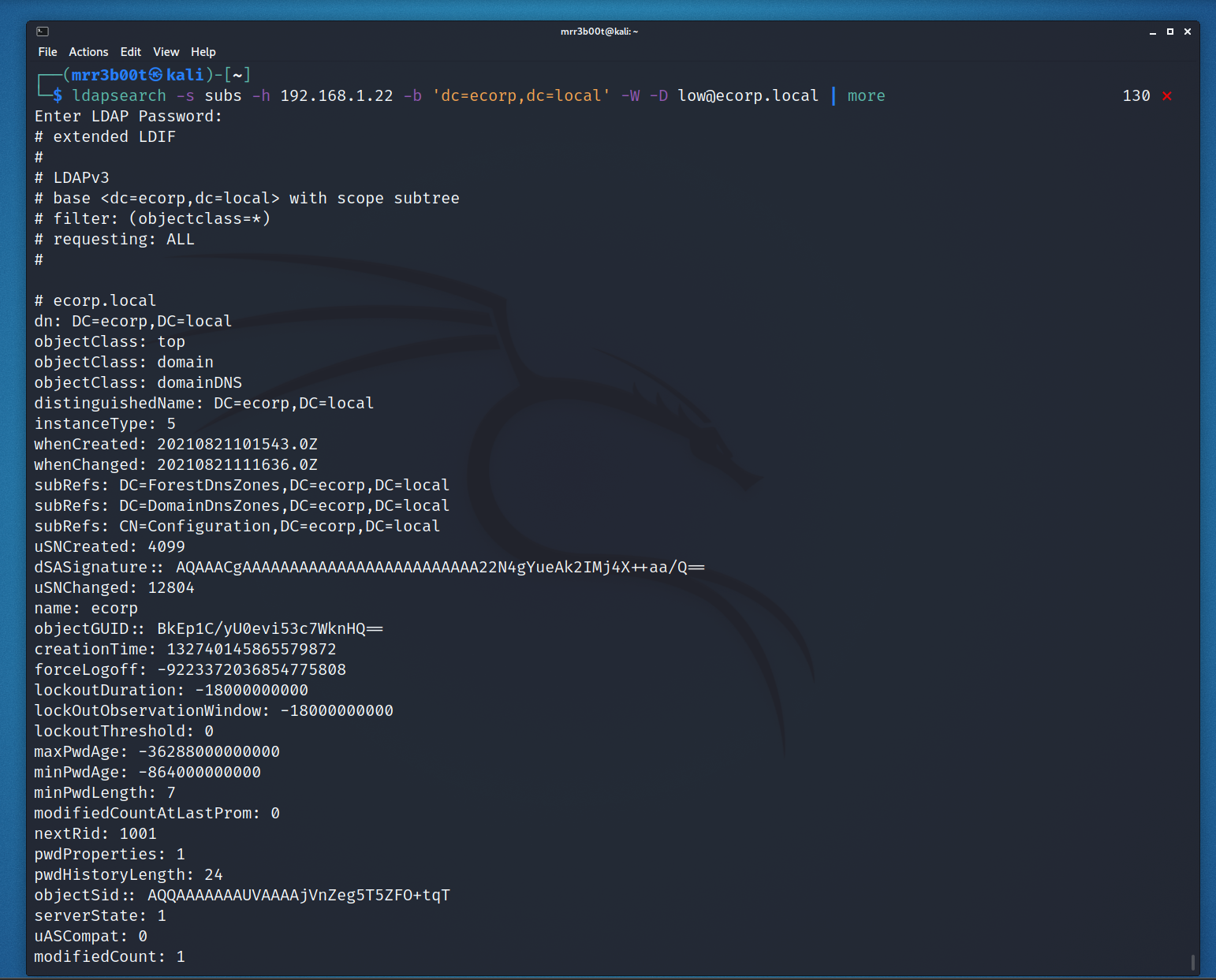Click the kali skull prompt icon

click(x=156, y=75)
